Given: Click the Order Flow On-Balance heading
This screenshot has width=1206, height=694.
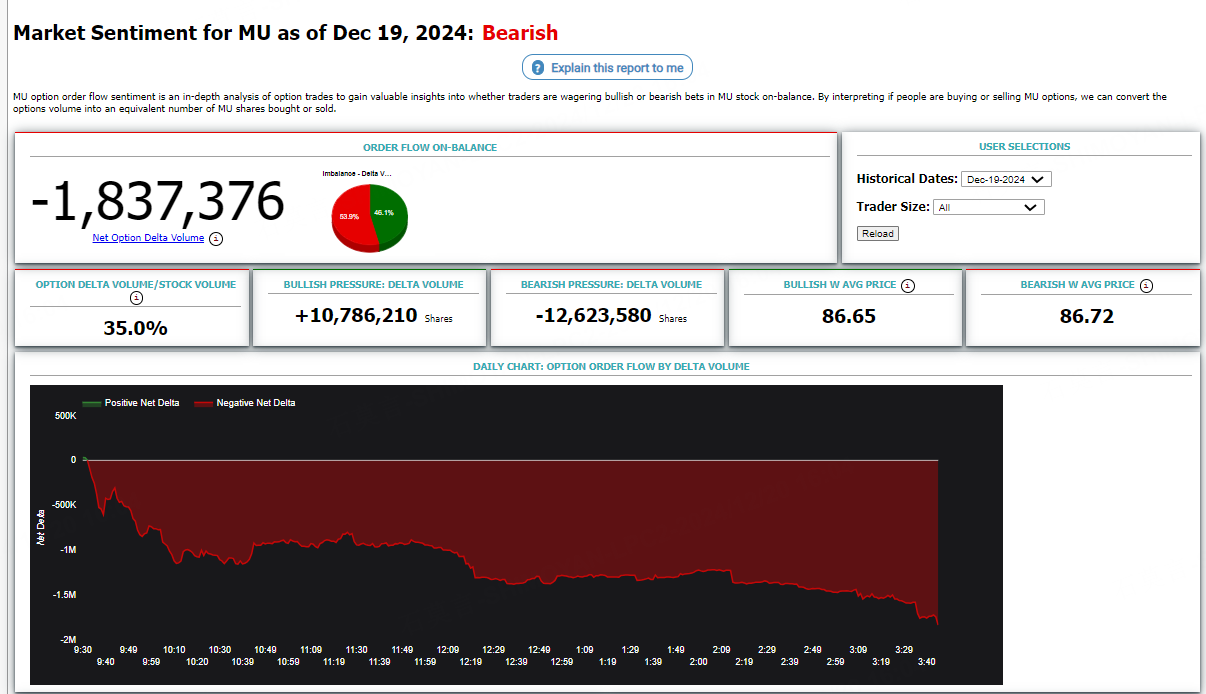Looking at the screenshot, I should coord(430,147).
